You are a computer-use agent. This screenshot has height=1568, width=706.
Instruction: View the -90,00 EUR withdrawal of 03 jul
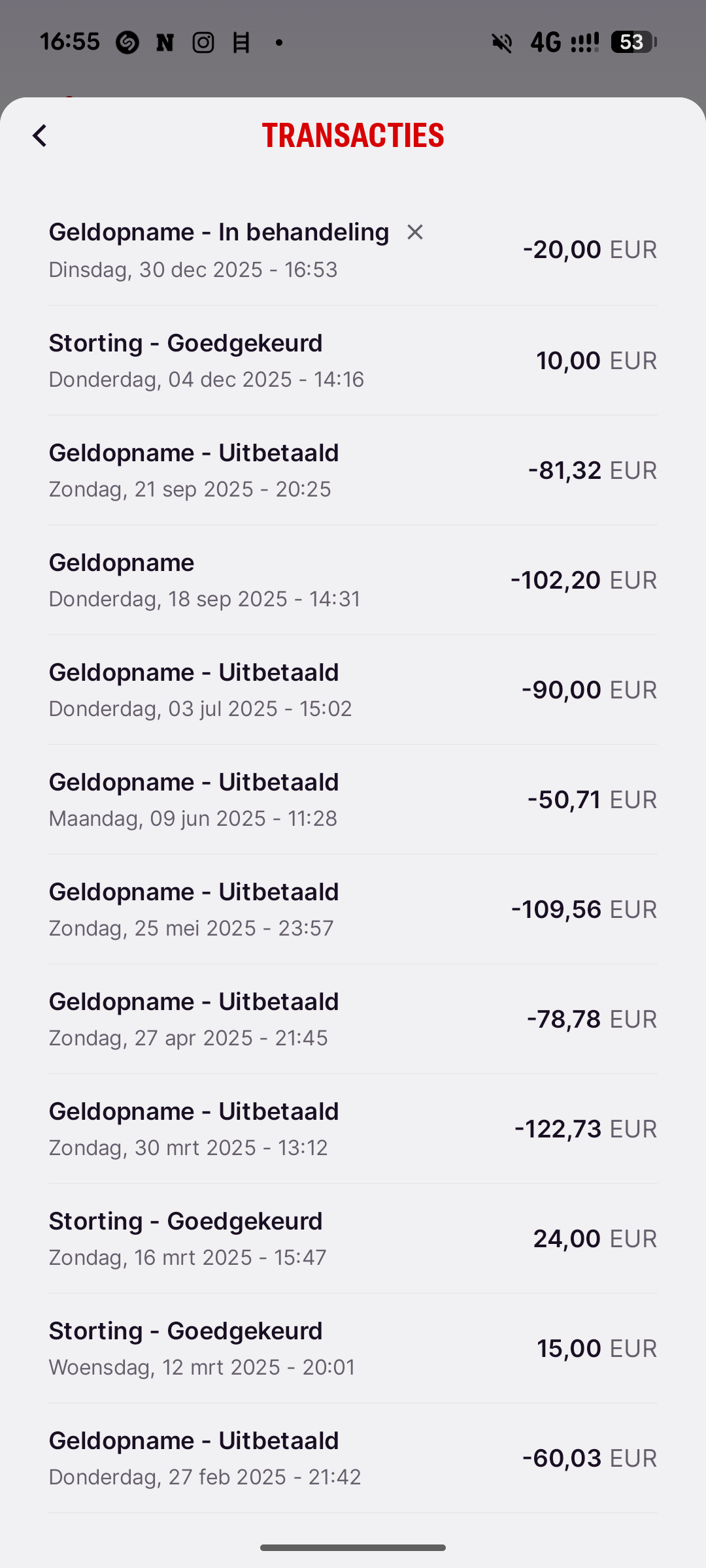(353, 690)
